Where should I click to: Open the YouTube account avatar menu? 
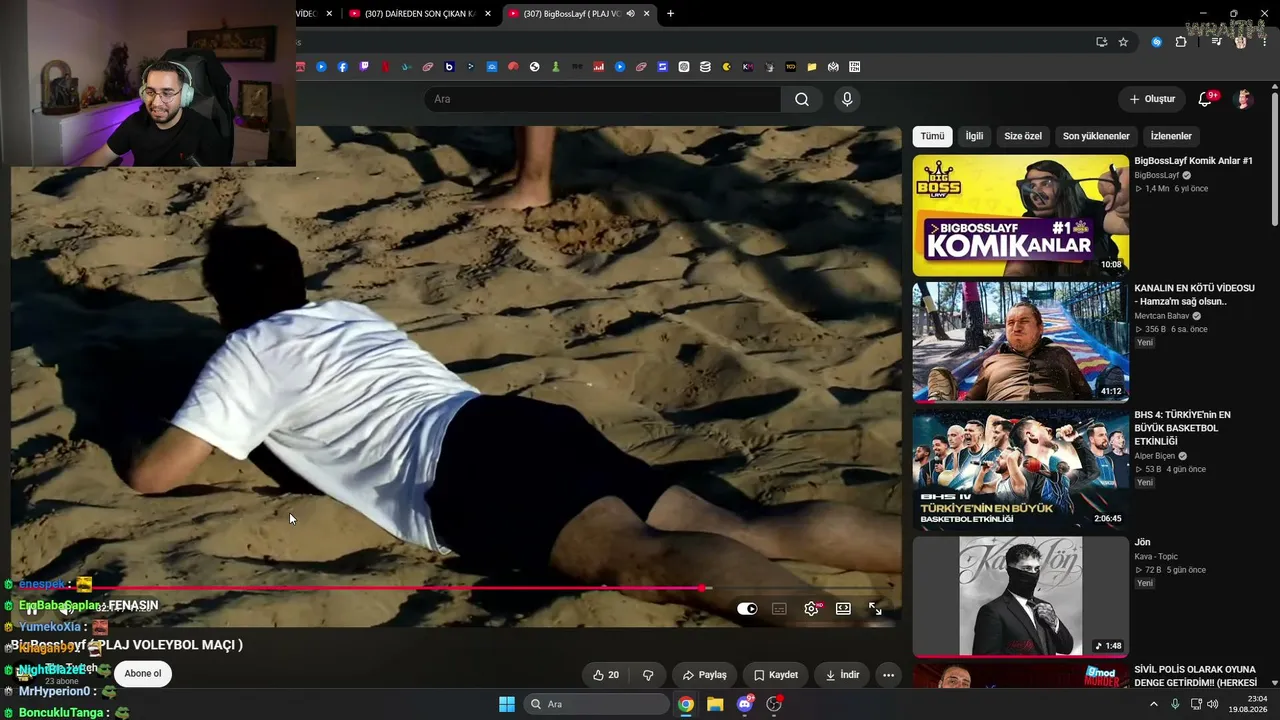tap(1244, 99)
